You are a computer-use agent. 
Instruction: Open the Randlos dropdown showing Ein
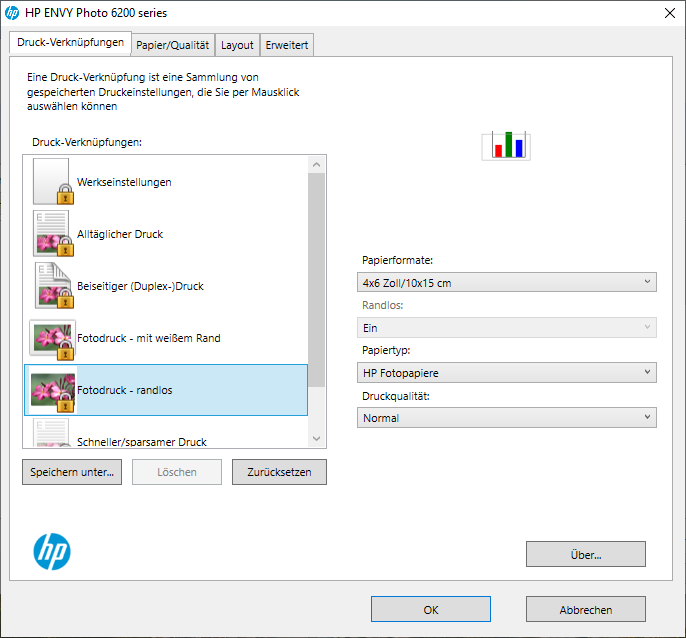507,328
